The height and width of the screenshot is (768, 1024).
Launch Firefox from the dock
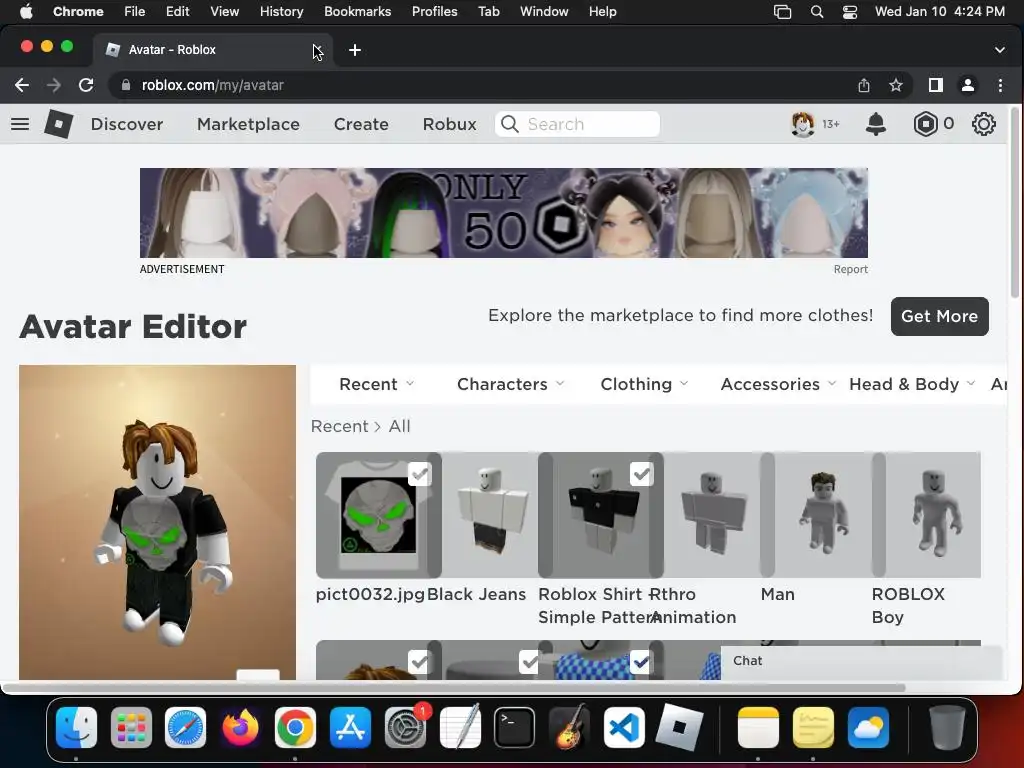pos(240,727)
